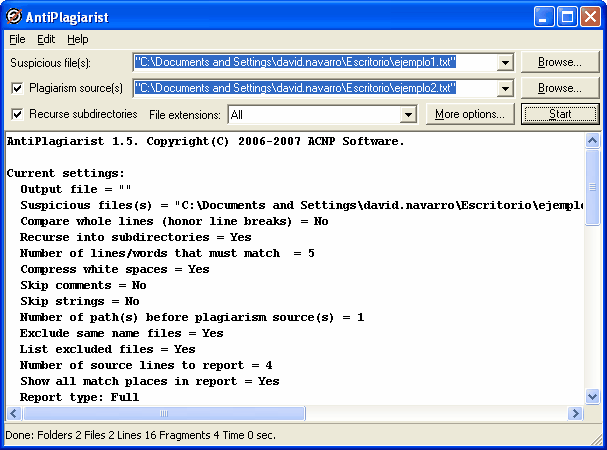Browse for suspicious file ejemplo1.txt
The height and width of the screenshot is (450, 607).
[x=560, y=62]
